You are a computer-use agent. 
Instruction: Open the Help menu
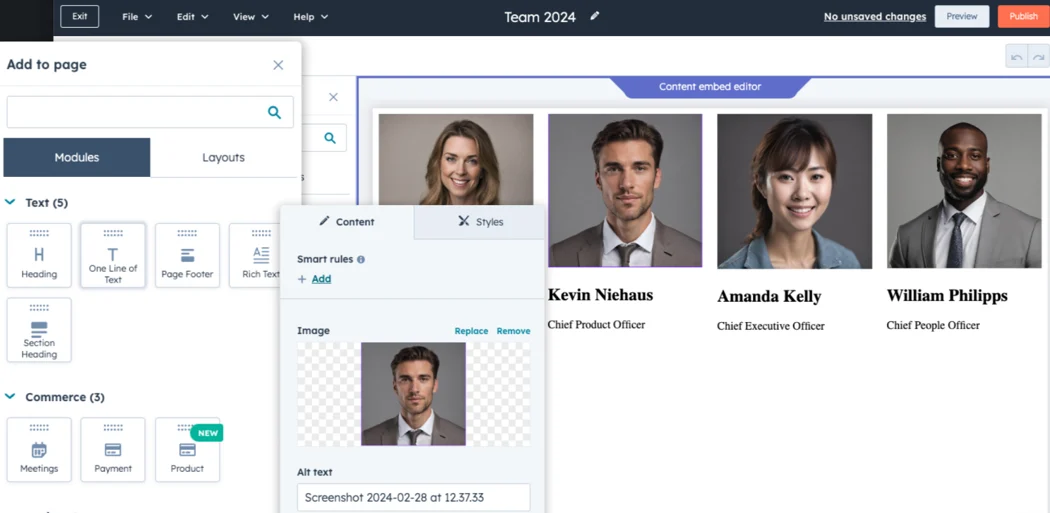click(311, 17)
